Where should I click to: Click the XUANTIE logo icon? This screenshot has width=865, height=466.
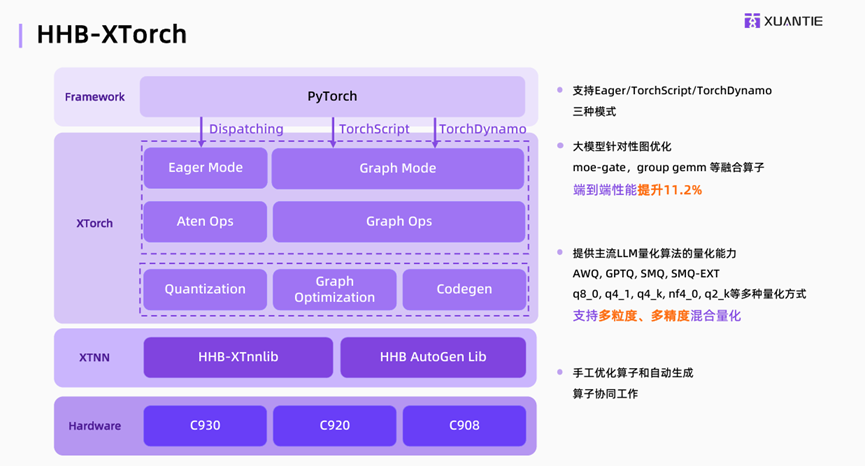tap(752, 21)
